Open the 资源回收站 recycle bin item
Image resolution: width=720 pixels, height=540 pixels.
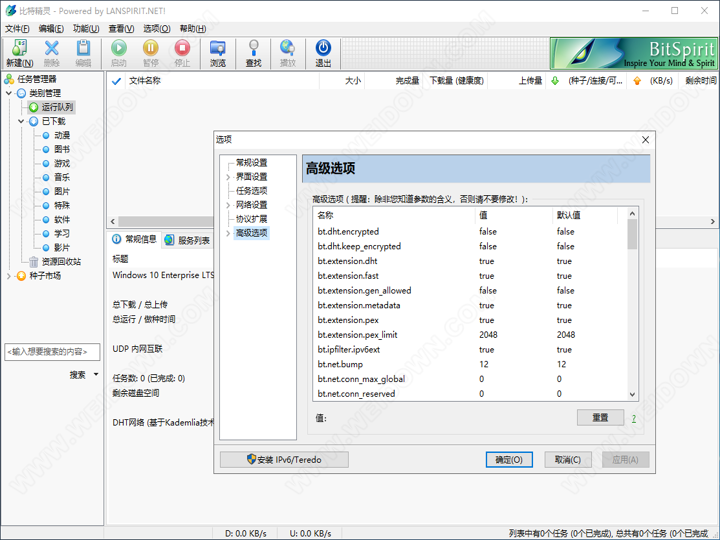[61, 261]
